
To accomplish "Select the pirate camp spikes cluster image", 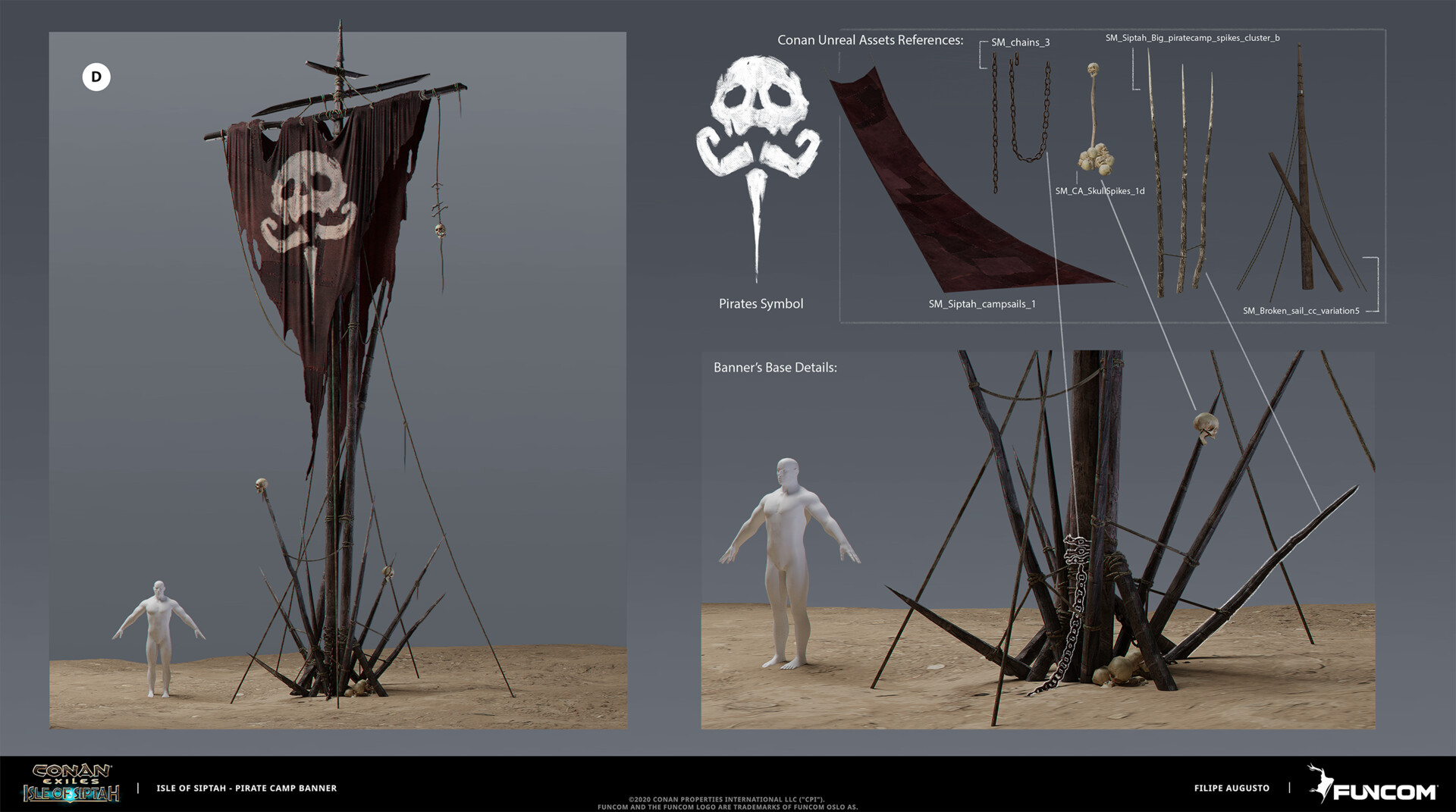I will point(1181,173).
